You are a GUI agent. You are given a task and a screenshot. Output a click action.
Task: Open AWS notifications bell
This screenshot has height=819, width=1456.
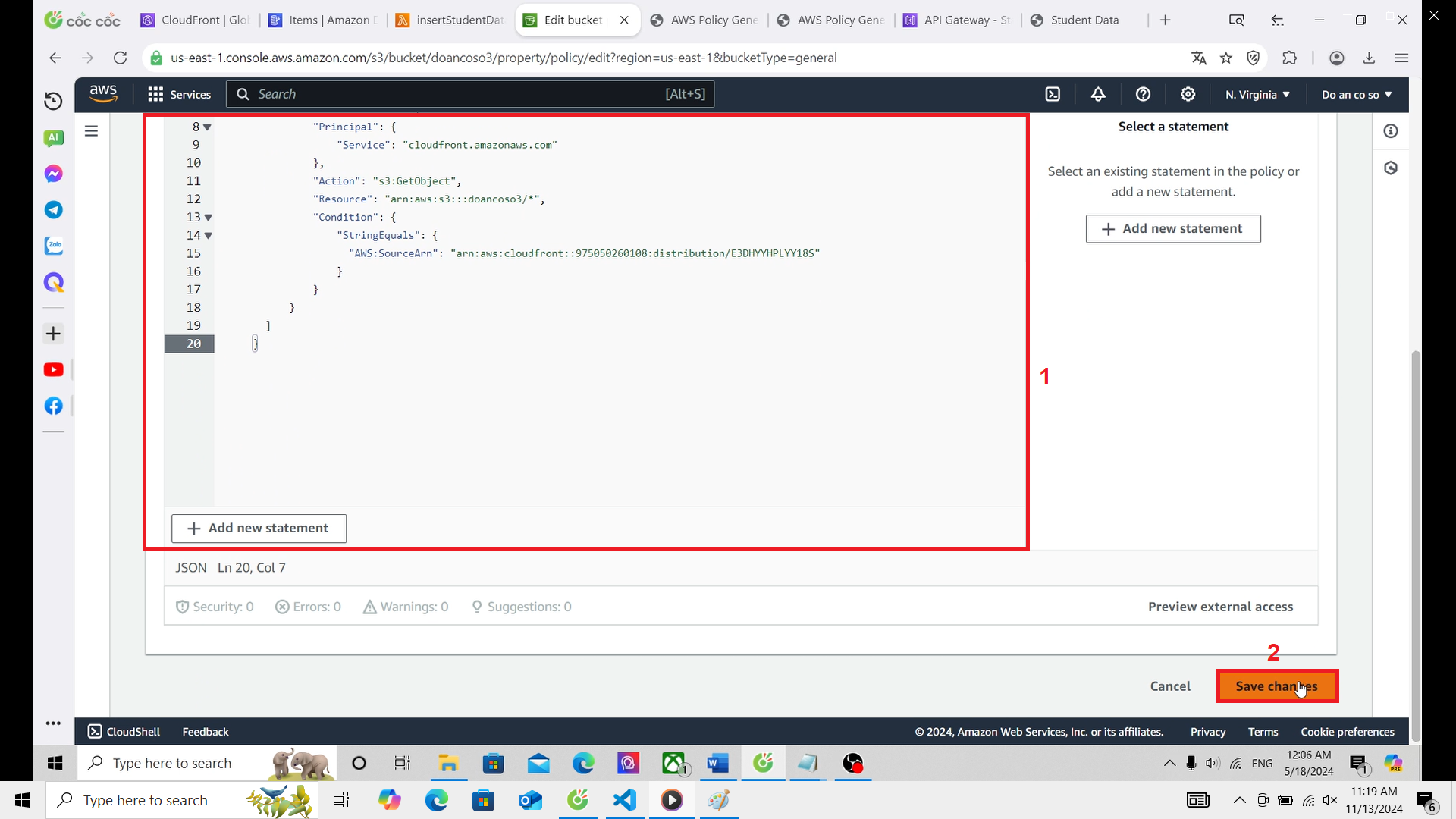coord(1098,94)
